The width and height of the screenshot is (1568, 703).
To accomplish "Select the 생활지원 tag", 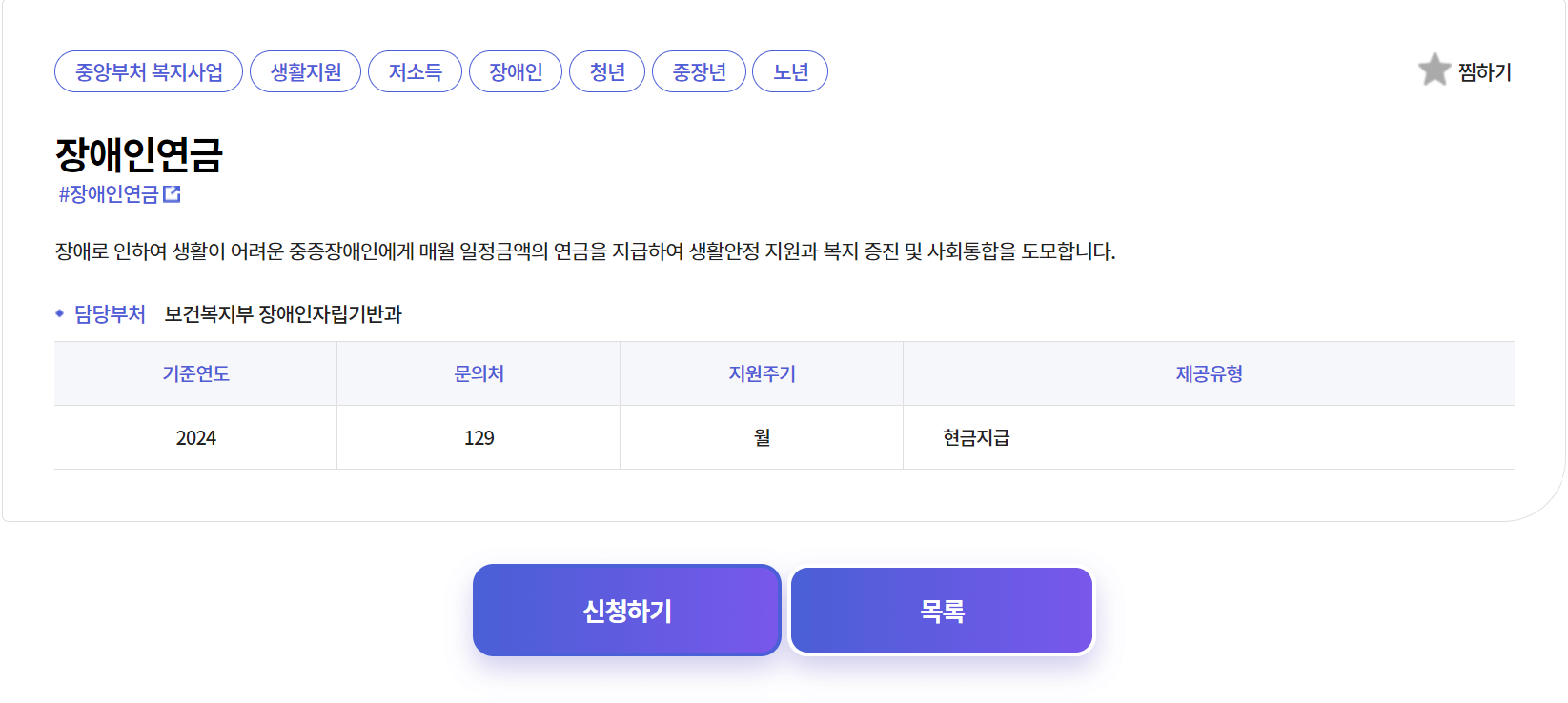I will pyautogui.click(x=305, y=70).
